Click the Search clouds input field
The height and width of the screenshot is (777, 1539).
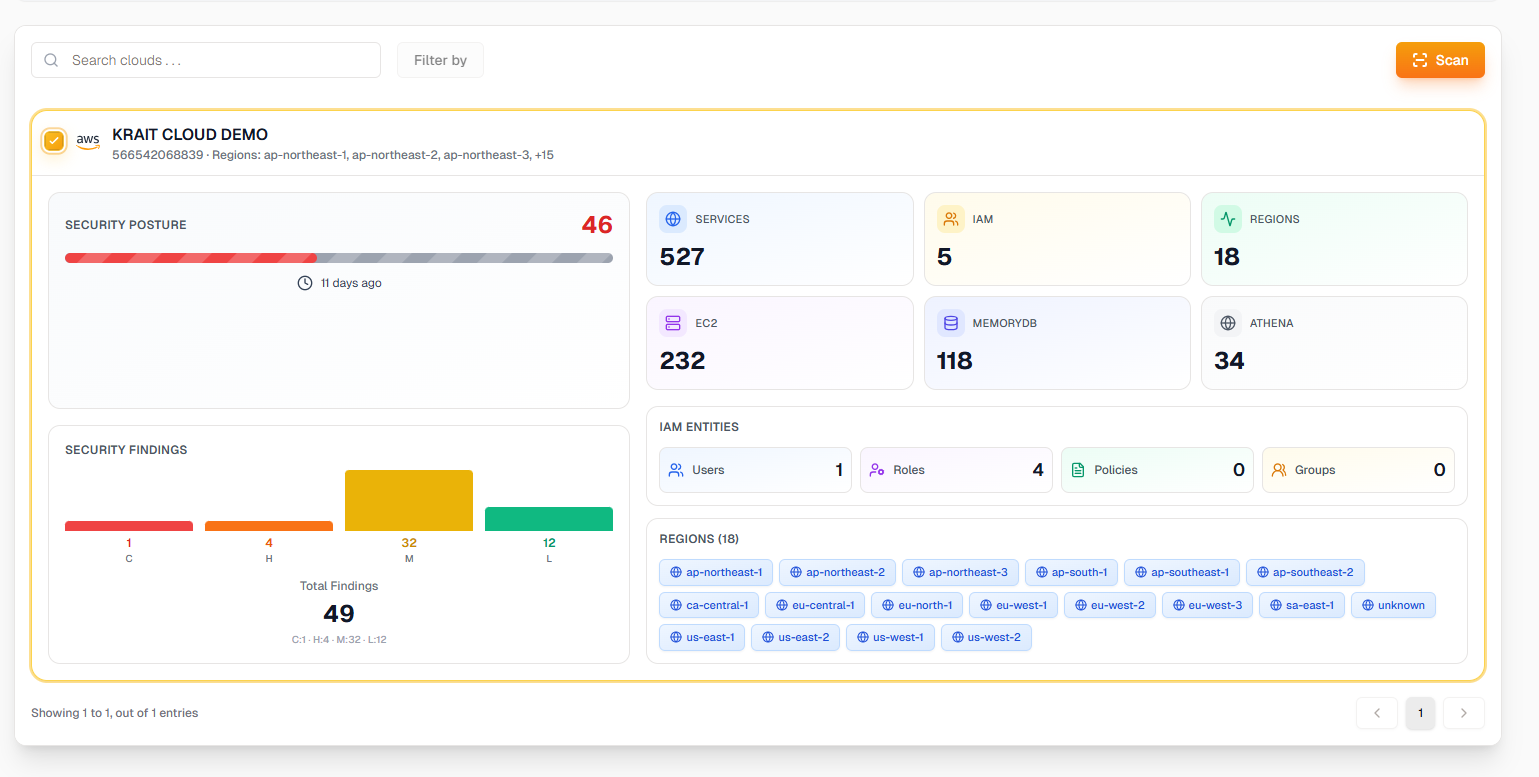click(x=206, y=60)
